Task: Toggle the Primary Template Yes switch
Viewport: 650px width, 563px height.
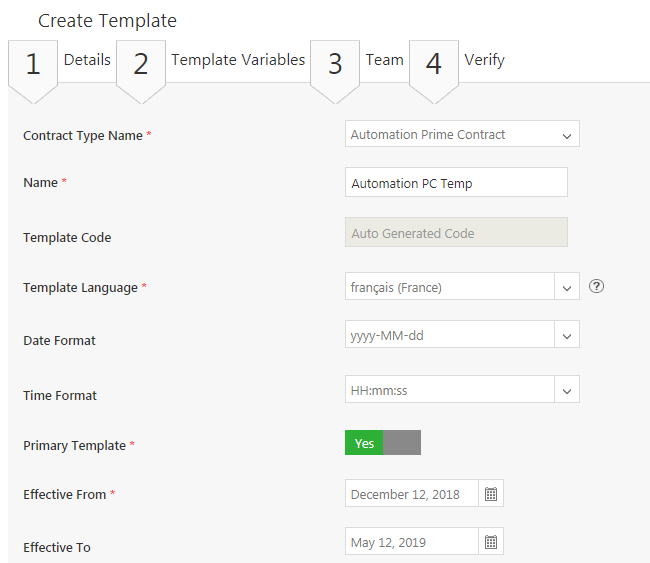Action: tap(382, 443)
